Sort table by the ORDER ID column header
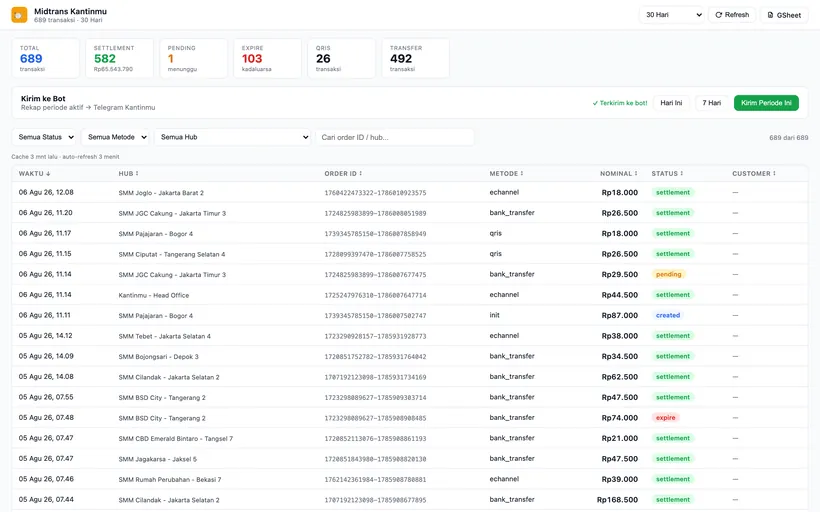Image resolution: width=820 pixels, height=512 pixels. (343, 174)
